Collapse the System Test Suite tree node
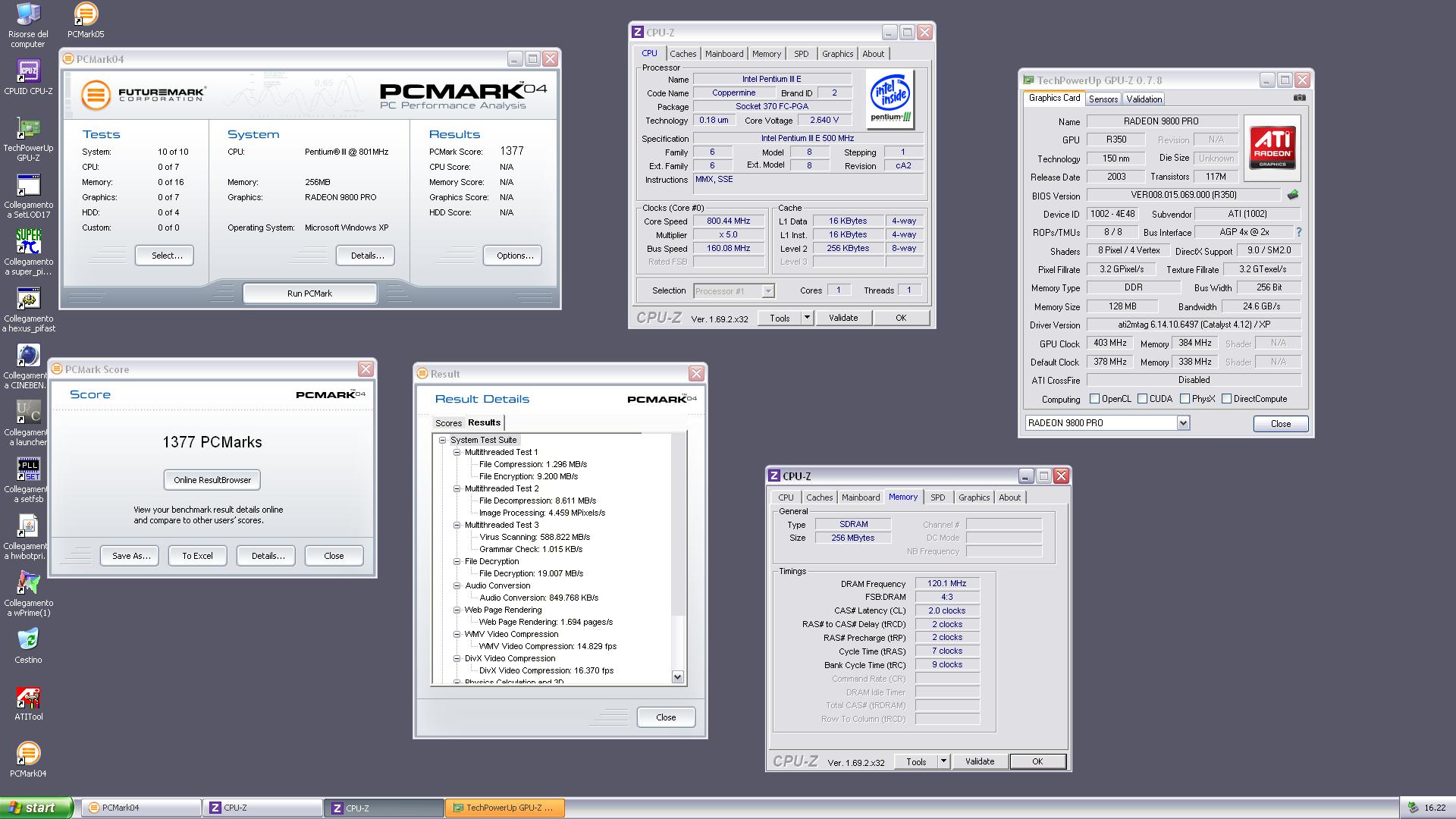The image size is (1456, 819). click(442, 440)
